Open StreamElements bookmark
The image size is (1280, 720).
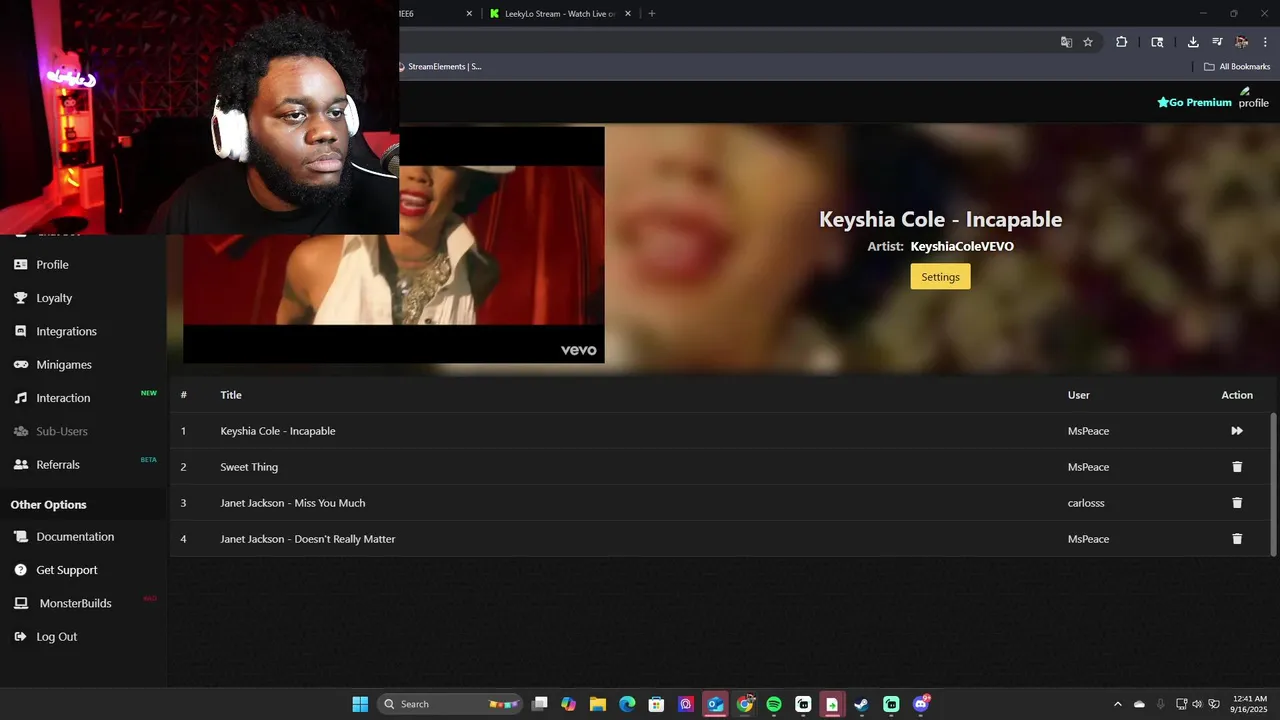tap(440, 67)
